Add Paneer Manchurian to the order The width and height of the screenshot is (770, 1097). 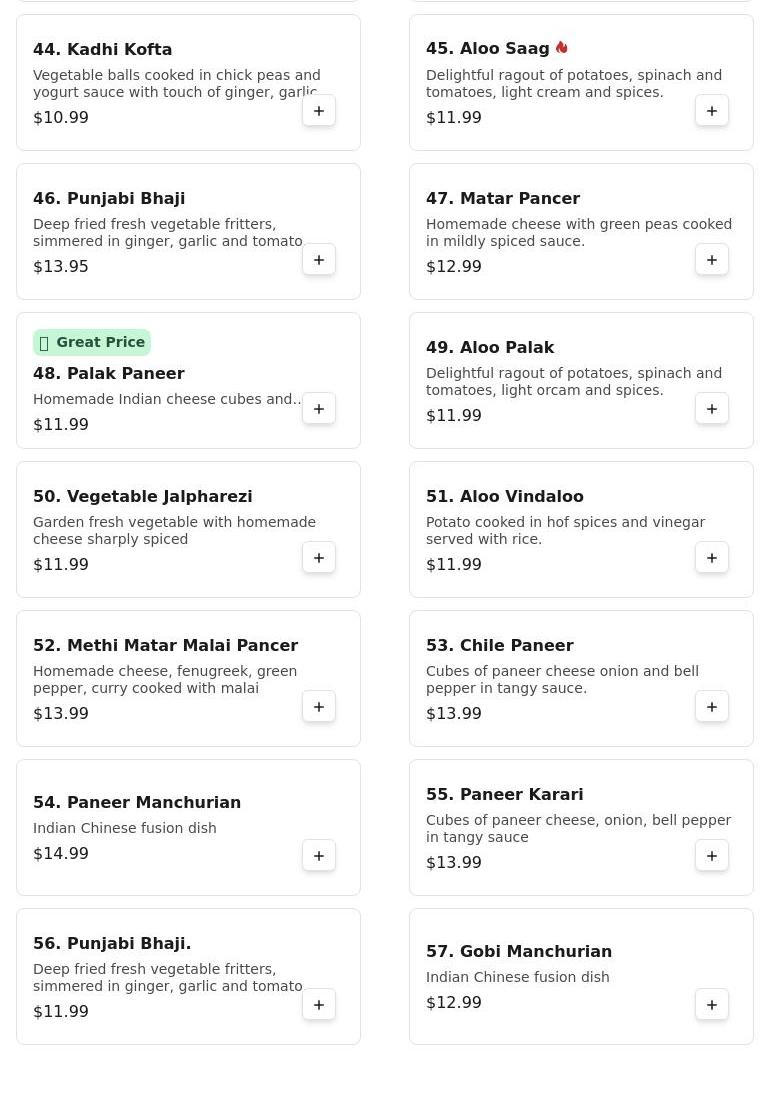pos(319,856)
